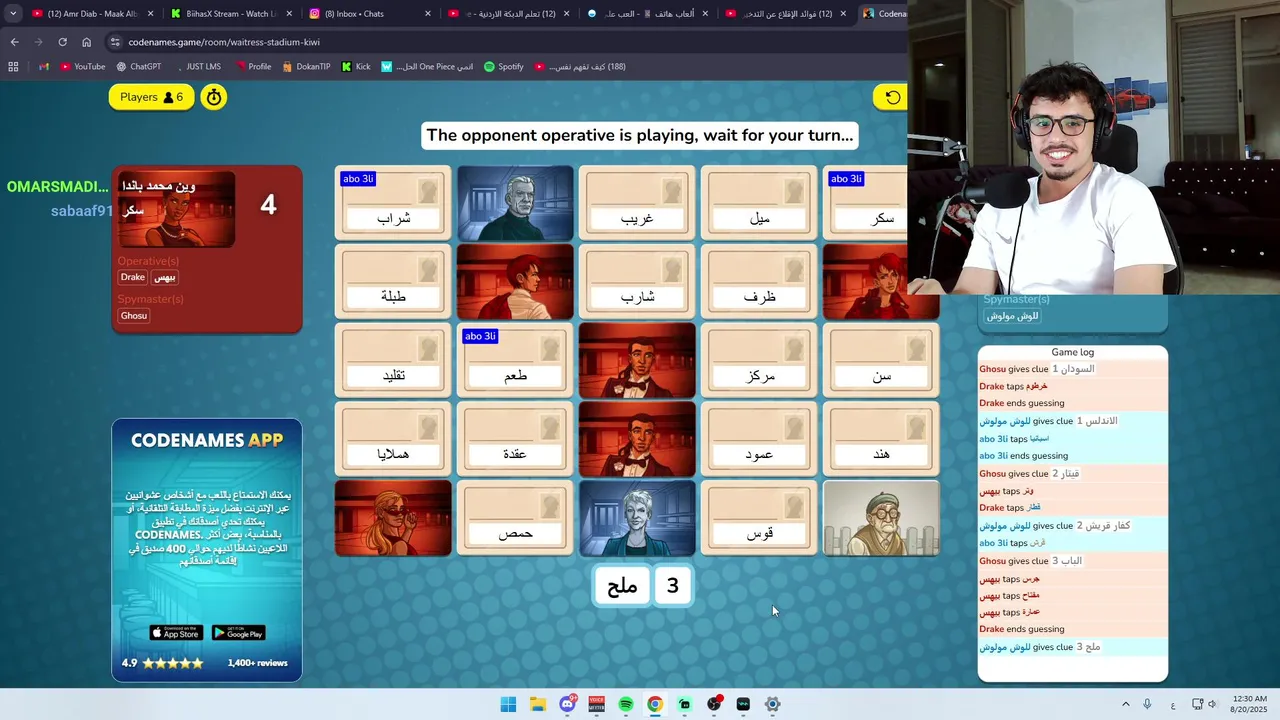Open the site info icon in address bar
This screenshot has width=1280, height=720.
pyautogui.click(x=115, y=42)
